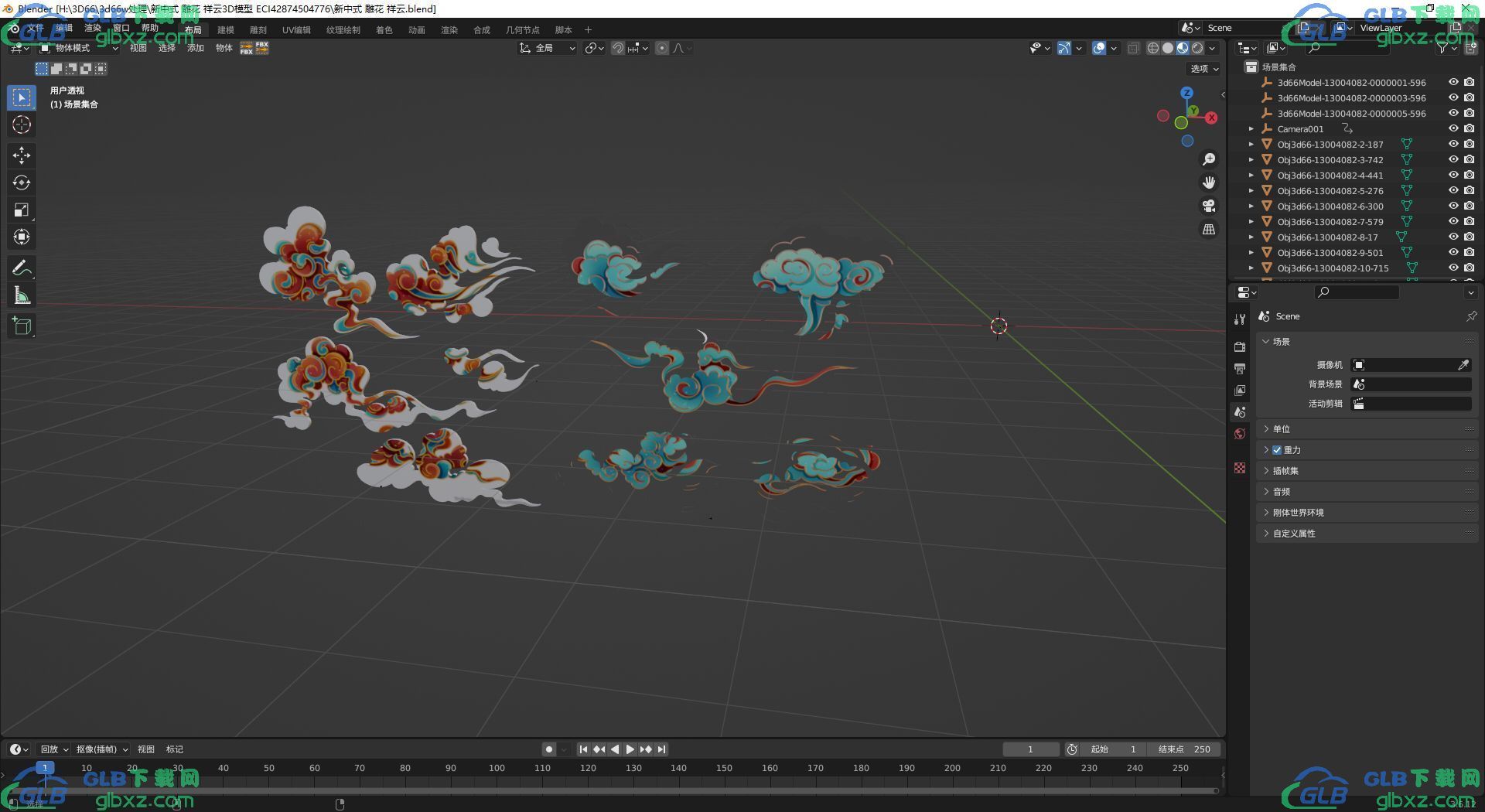Choose the Measure ruler tool
Screen dimensions: 1485x812
22,295
